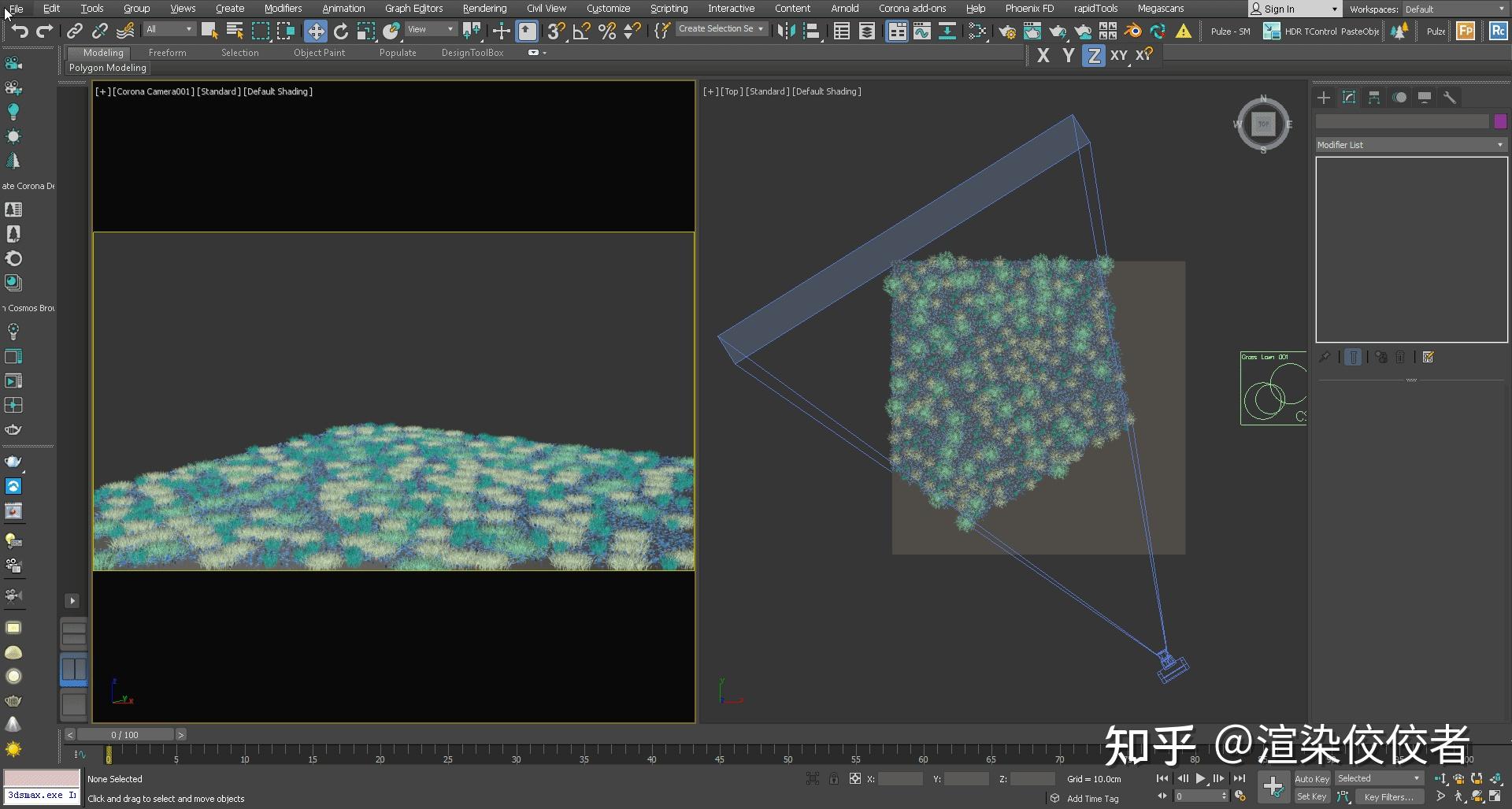Image resolution: width=1512 pixels, height=809 pixels.
Task: Open the Rendering menu
Action: coord(484,9)
